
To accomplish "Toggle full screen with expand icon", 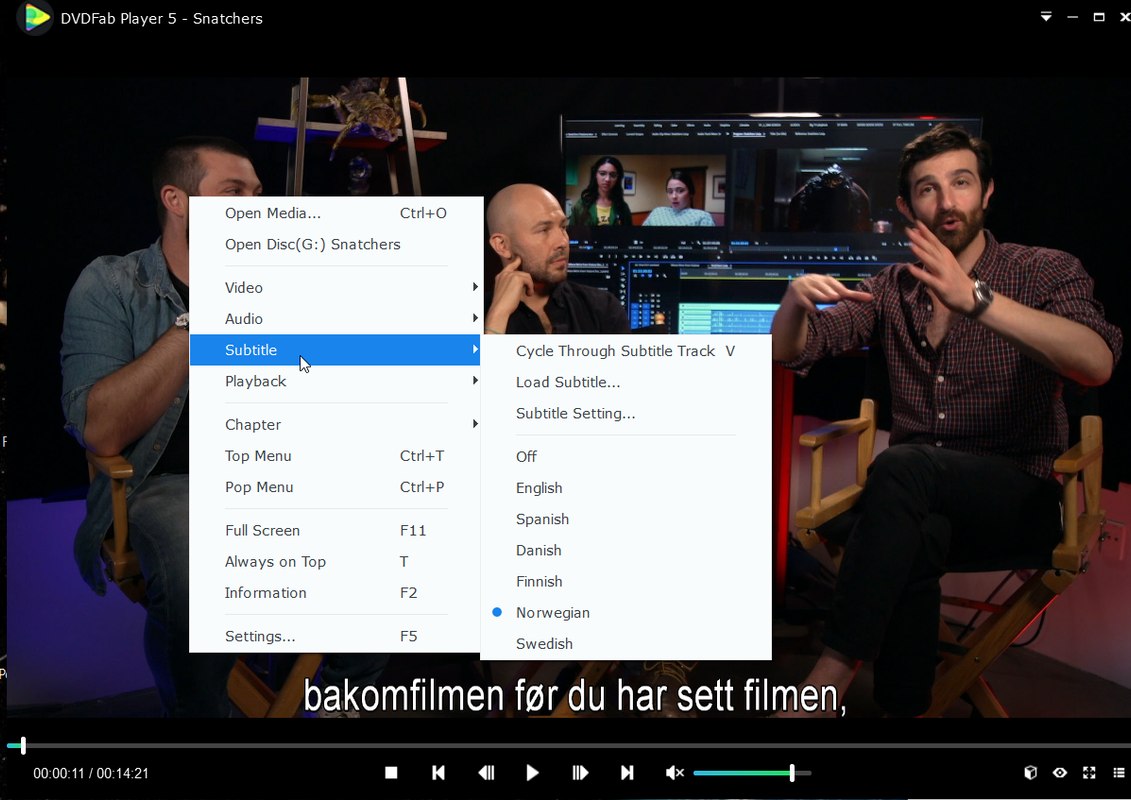I will point(1089,773).
